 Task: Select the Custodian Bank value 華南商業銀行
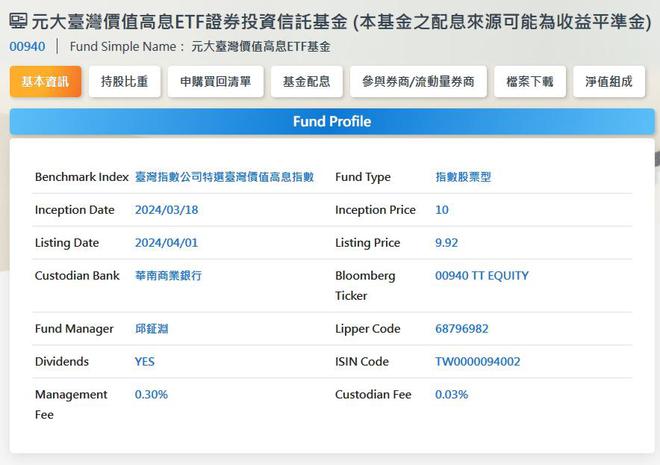(168, 276)
